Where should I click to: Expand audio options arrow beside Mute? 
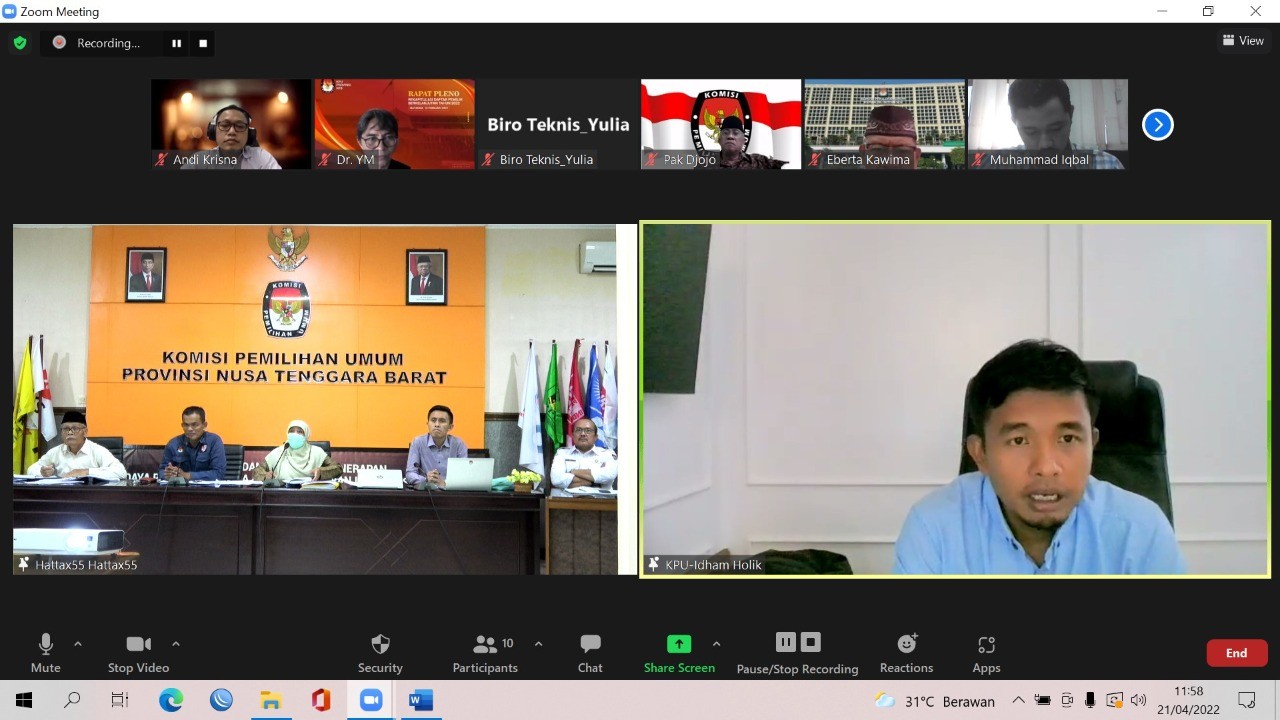coord(78,644)
